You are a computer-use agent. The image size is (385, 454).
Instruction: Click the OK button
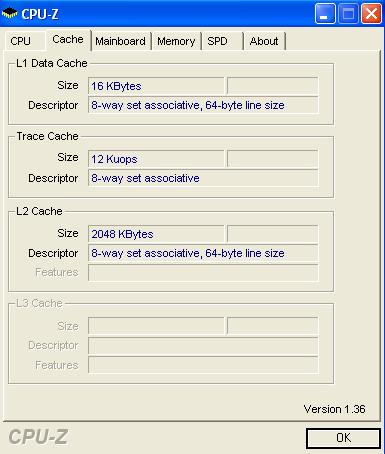(x=343, y=438)
